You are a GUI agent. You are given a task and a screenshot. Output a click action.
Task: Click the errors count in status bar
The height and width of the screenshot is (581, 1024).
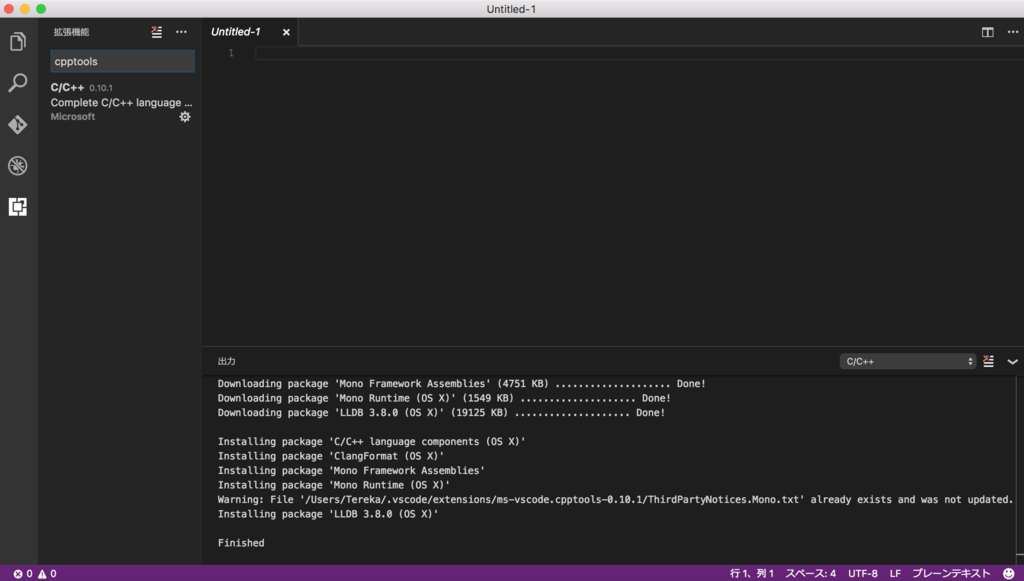(x=24, y=573)
